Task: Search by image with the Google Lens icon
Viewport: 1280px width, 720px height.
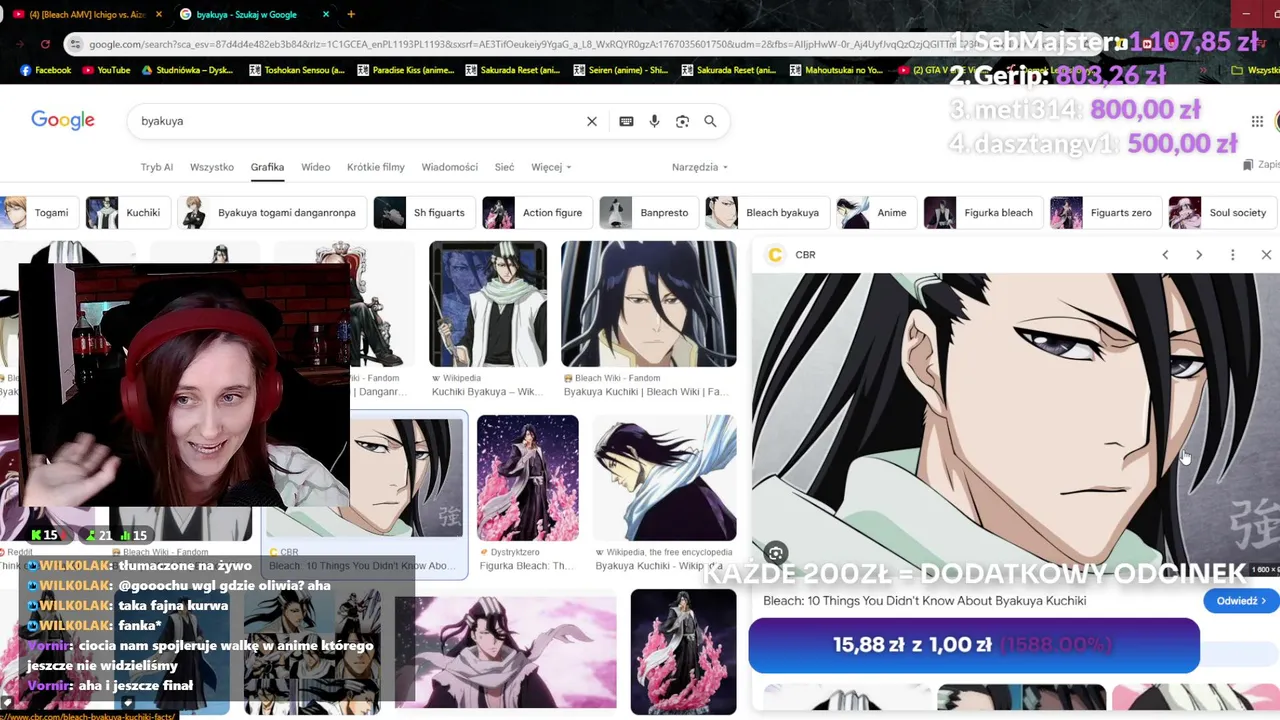Action: tap(682, 121)
